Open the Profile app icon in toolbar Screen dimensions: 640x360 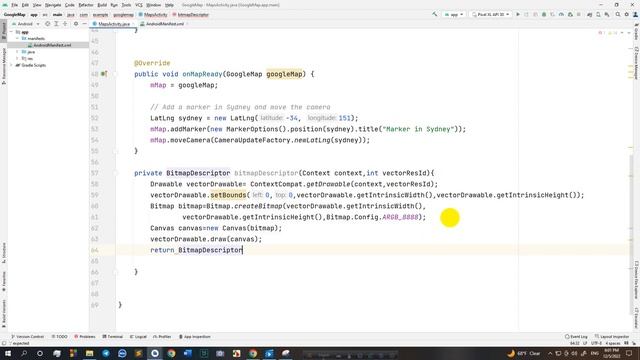click(561, 14)
